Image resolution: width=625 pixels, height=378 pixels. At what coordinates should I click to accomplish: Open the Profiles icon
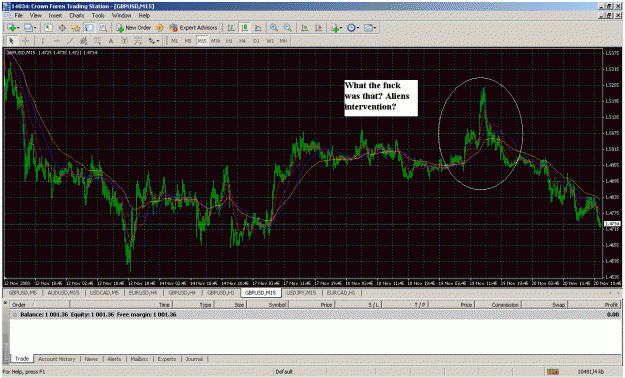pos(28,28)
